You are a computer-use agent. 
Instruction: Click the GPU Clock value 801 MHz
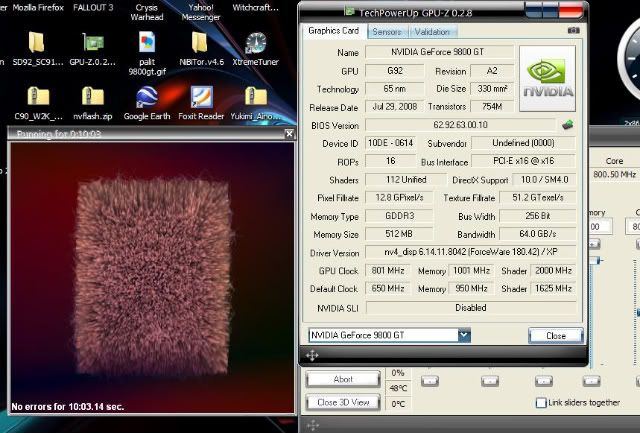click(388, 271)
